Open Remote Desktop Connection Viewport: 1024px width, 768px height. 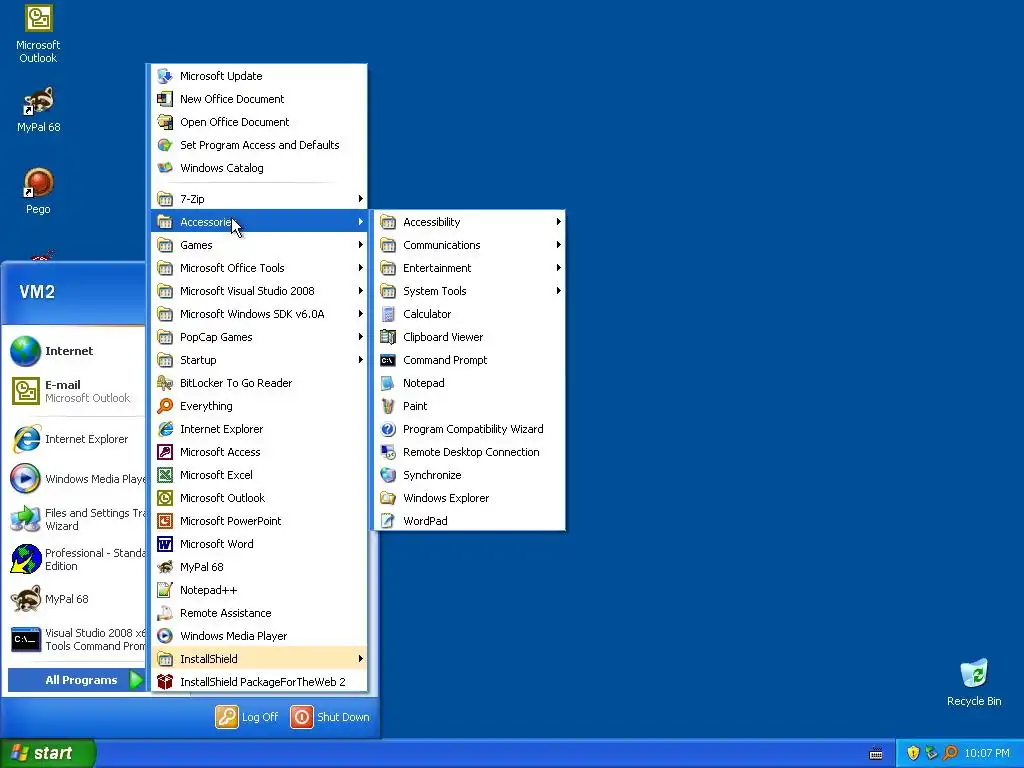click(470, 452)
